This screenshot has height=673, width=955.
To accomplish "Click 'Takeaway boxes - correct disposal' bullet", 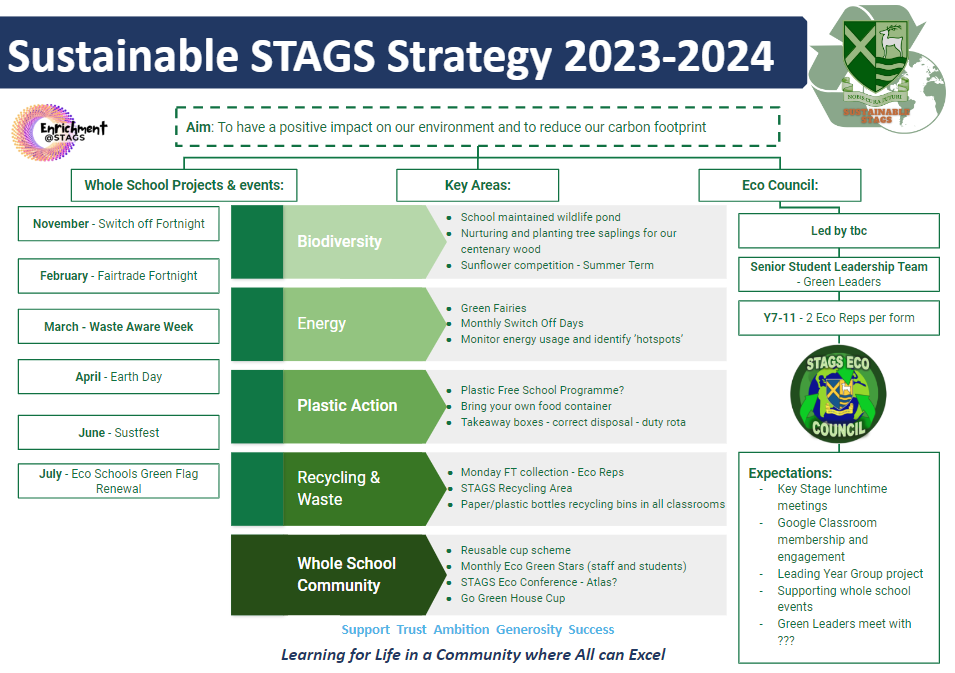I will click(573, 422).
